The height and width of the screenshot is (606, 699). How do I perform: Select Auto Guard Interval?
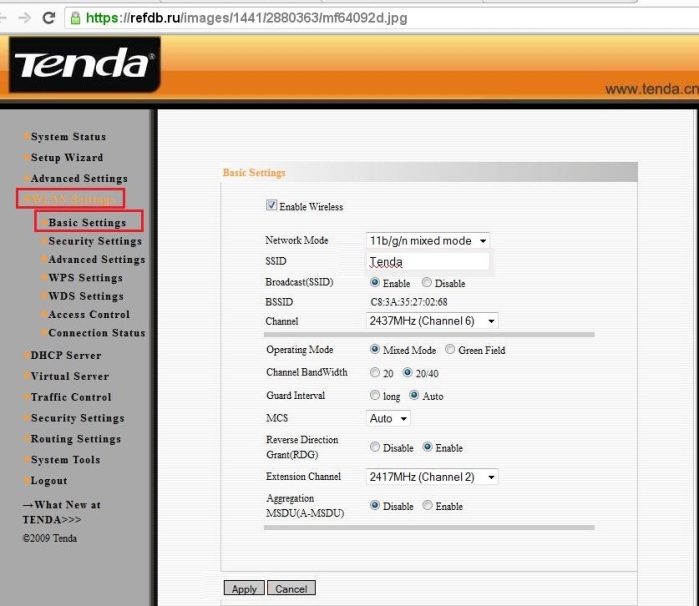coord(414,395)
